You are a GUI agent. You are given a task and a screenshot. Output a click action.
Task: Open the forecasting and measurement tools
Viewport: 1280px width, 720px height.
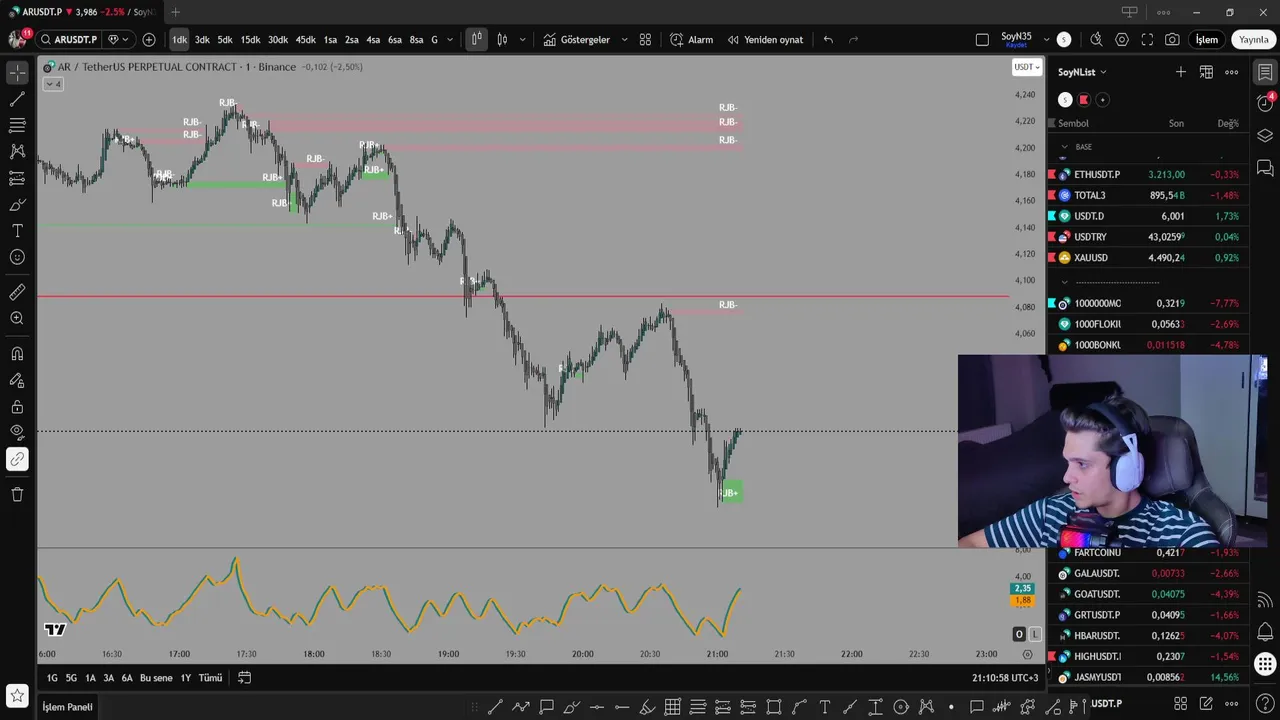point(17,178)
